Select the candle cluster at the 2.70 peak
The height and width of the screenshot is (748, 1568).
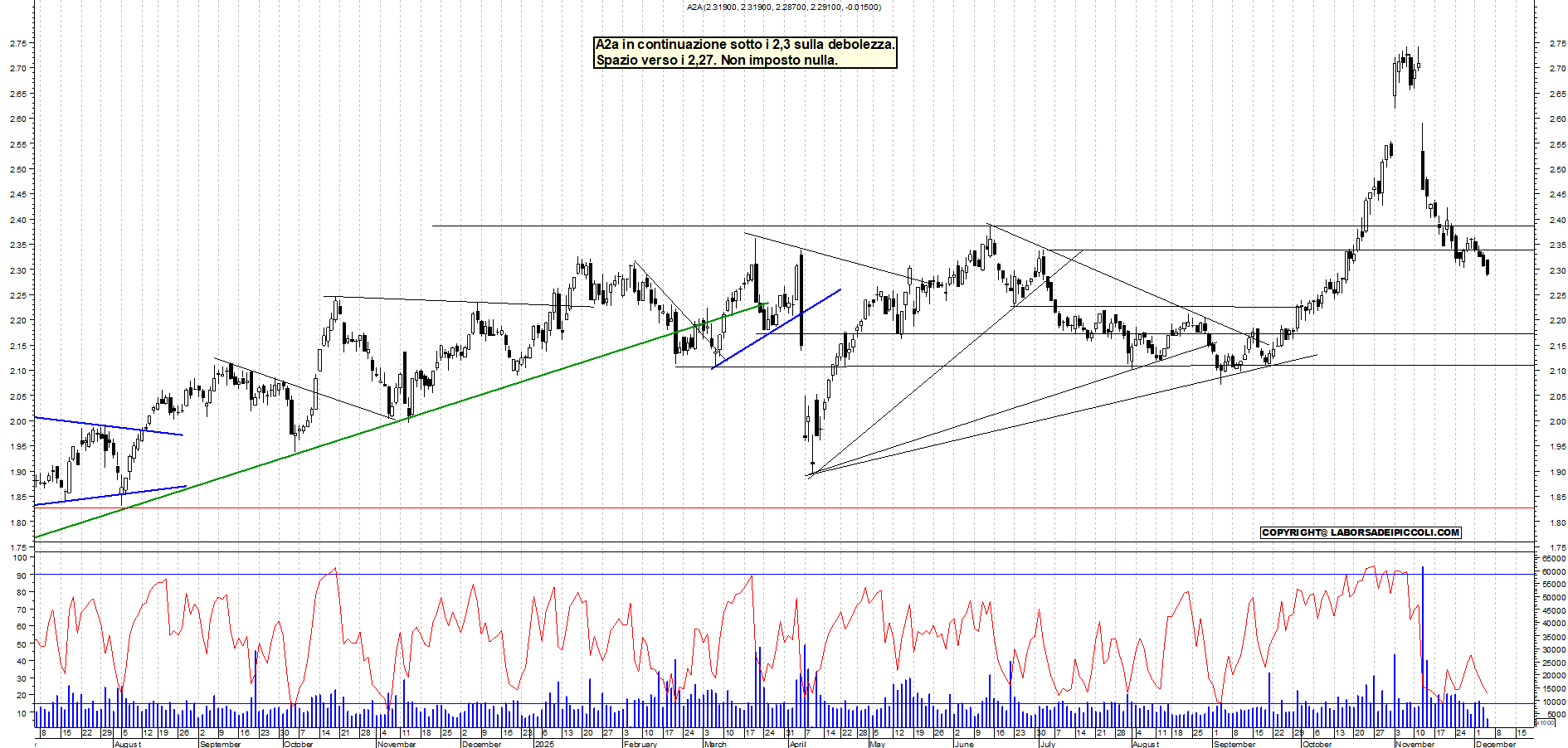[x=1405, y=70]
